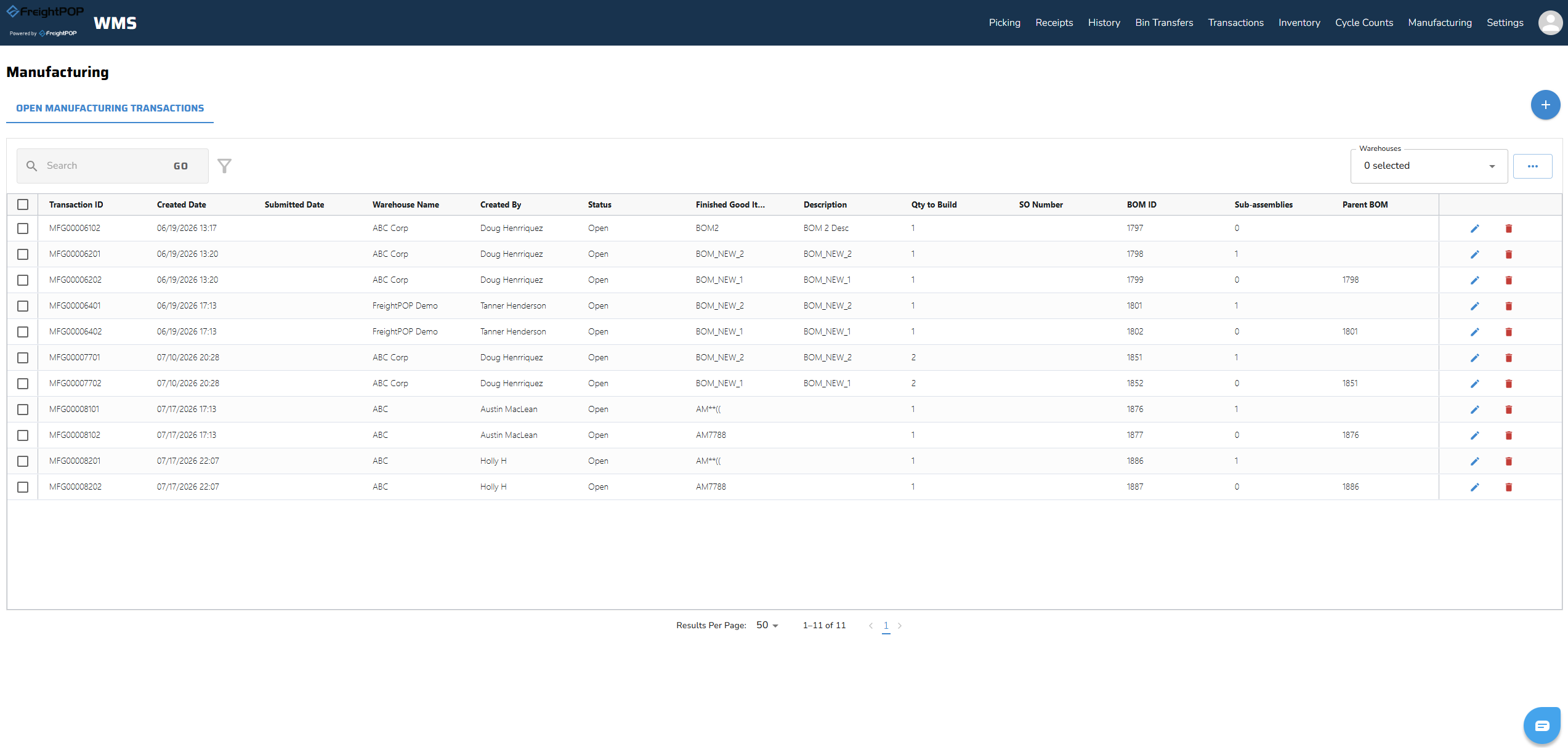Toggle the select-all header checkbox

pos(23,204)
